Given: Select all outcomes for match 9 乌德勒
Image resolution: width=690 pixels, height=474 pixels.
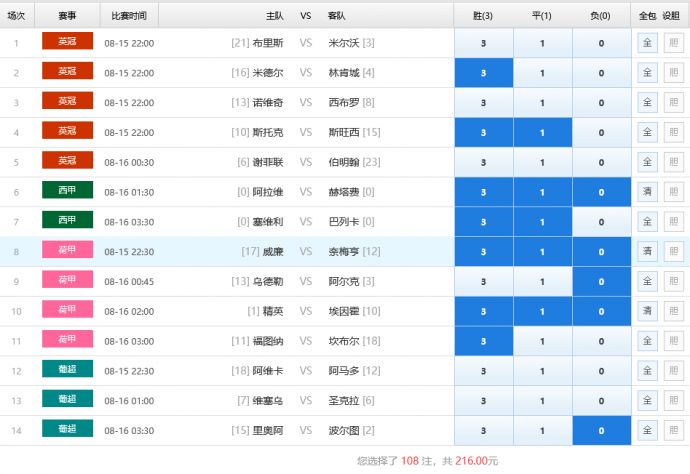Looking at the screenshot, I should coord(647,281).
